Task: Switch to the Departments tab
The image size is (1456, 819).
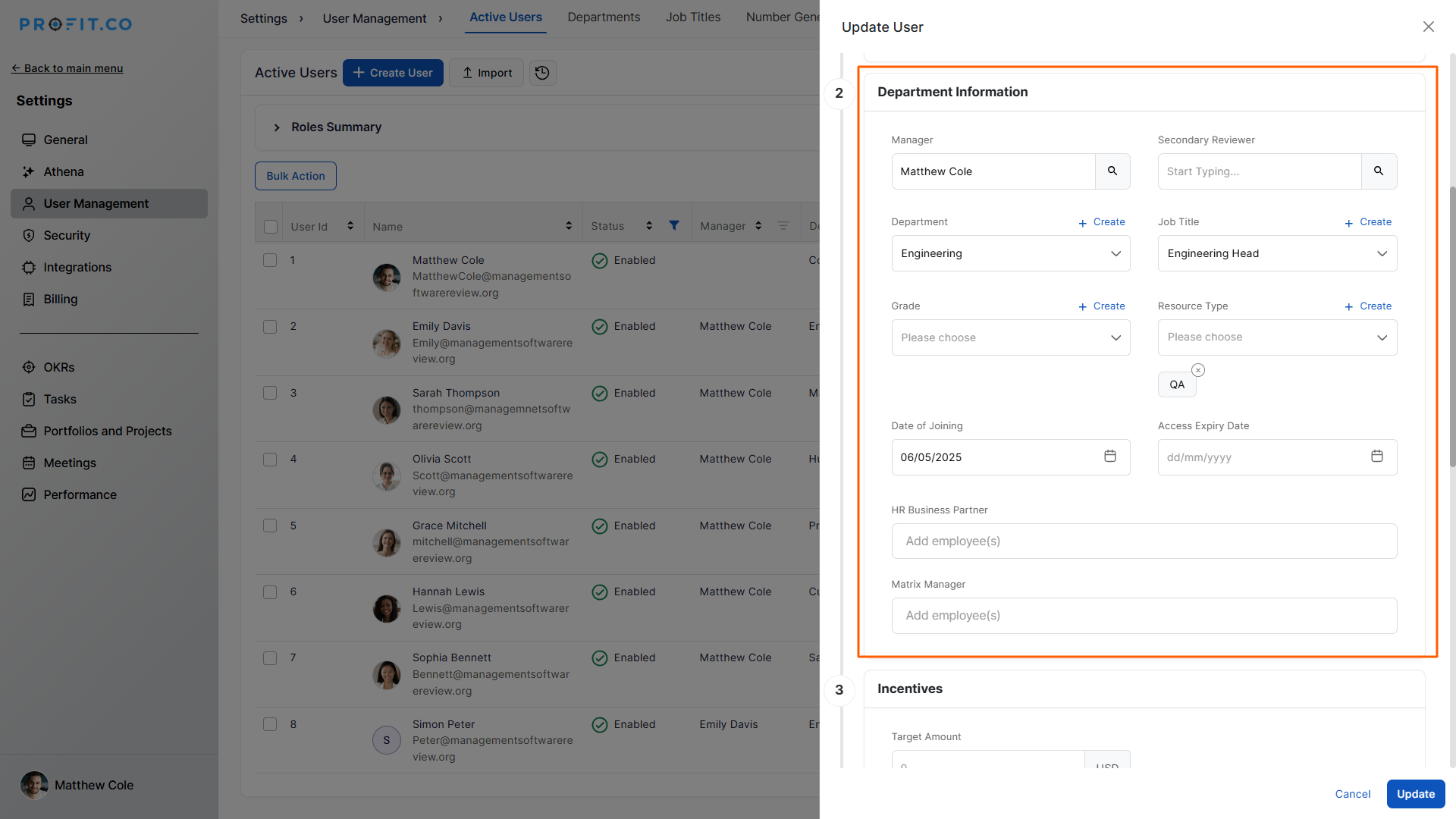Action: (x=604, y=17)
